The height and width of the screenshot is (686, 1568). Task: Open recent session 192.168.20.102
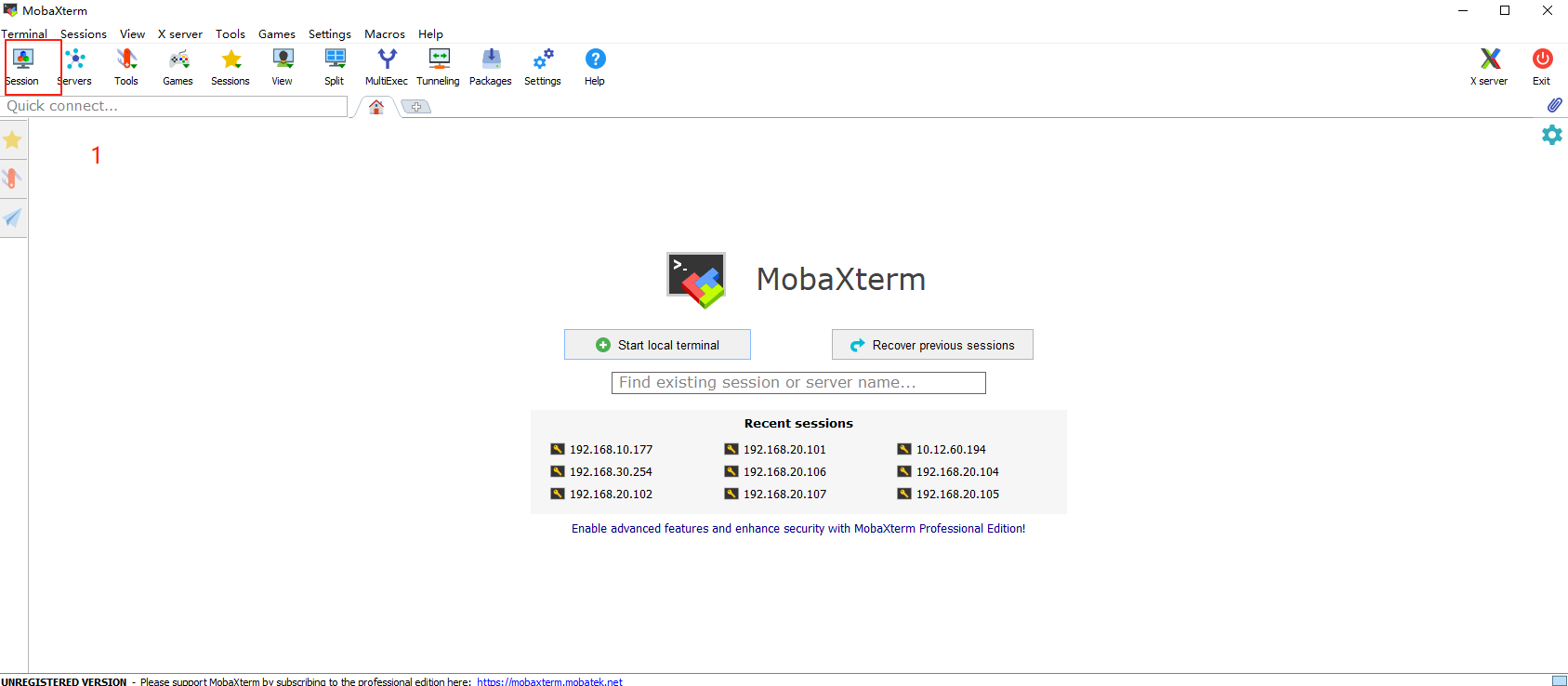click(x=601, y=495)
